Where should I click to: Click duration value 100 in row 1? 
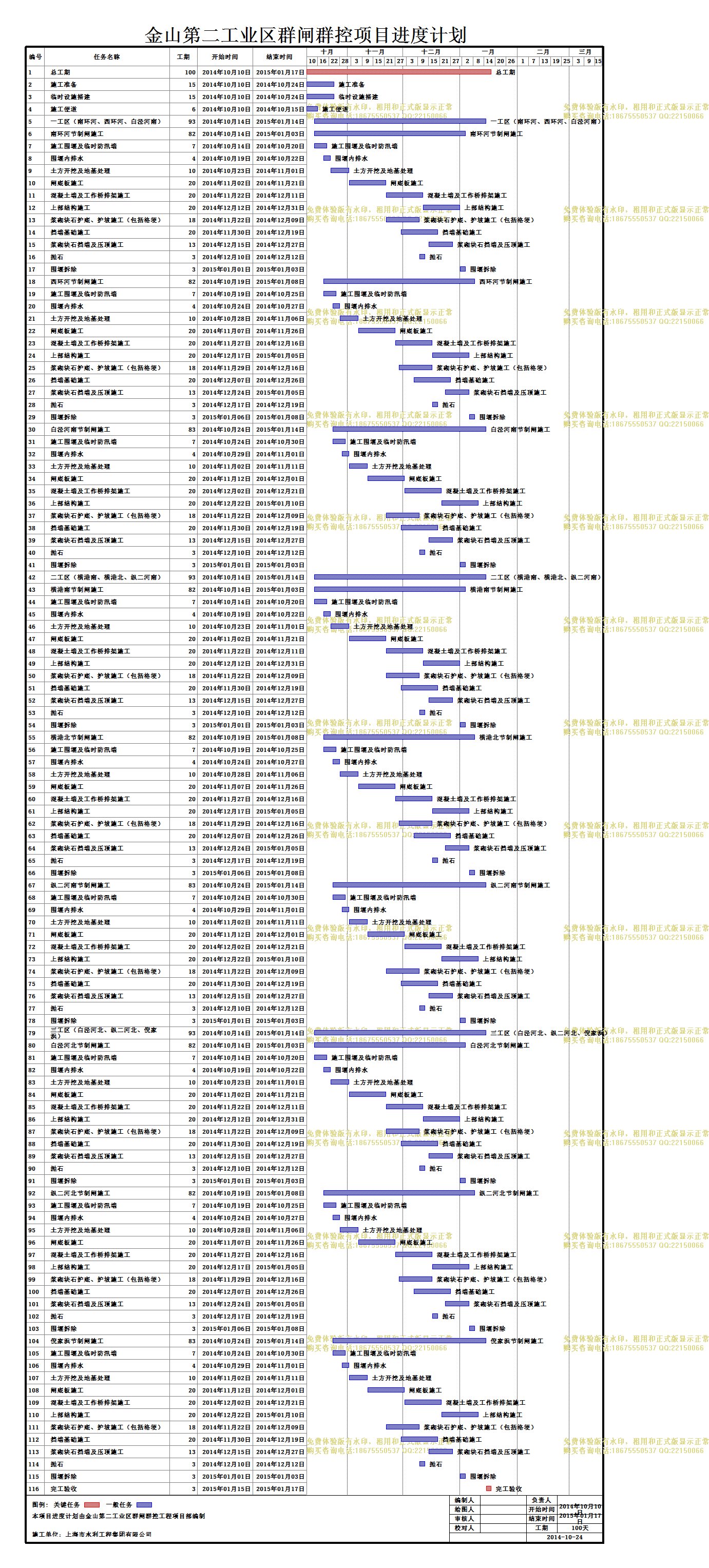pos(190,72)
